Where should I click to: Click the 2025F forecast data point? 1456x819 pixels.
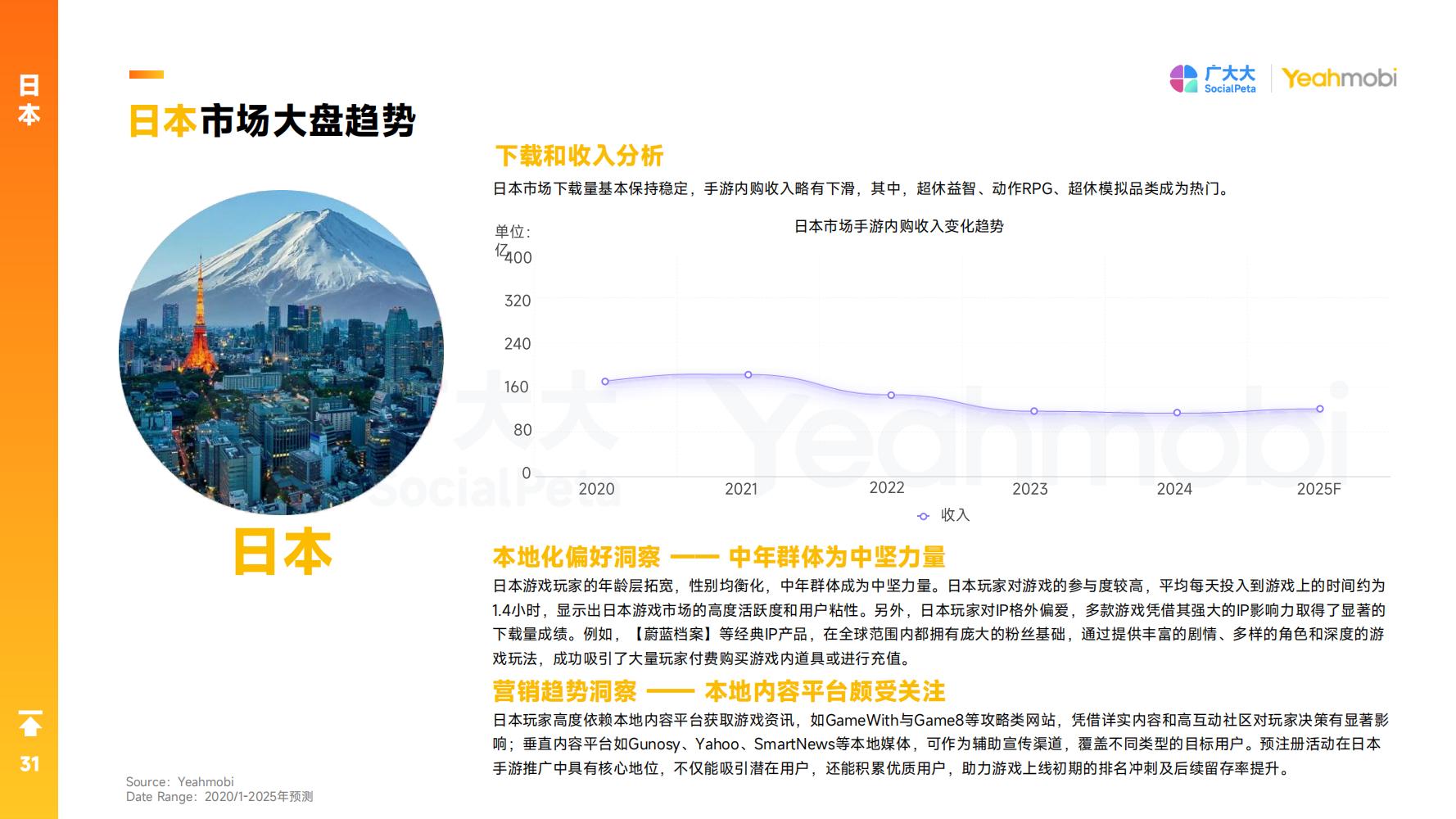point(1321,408)
